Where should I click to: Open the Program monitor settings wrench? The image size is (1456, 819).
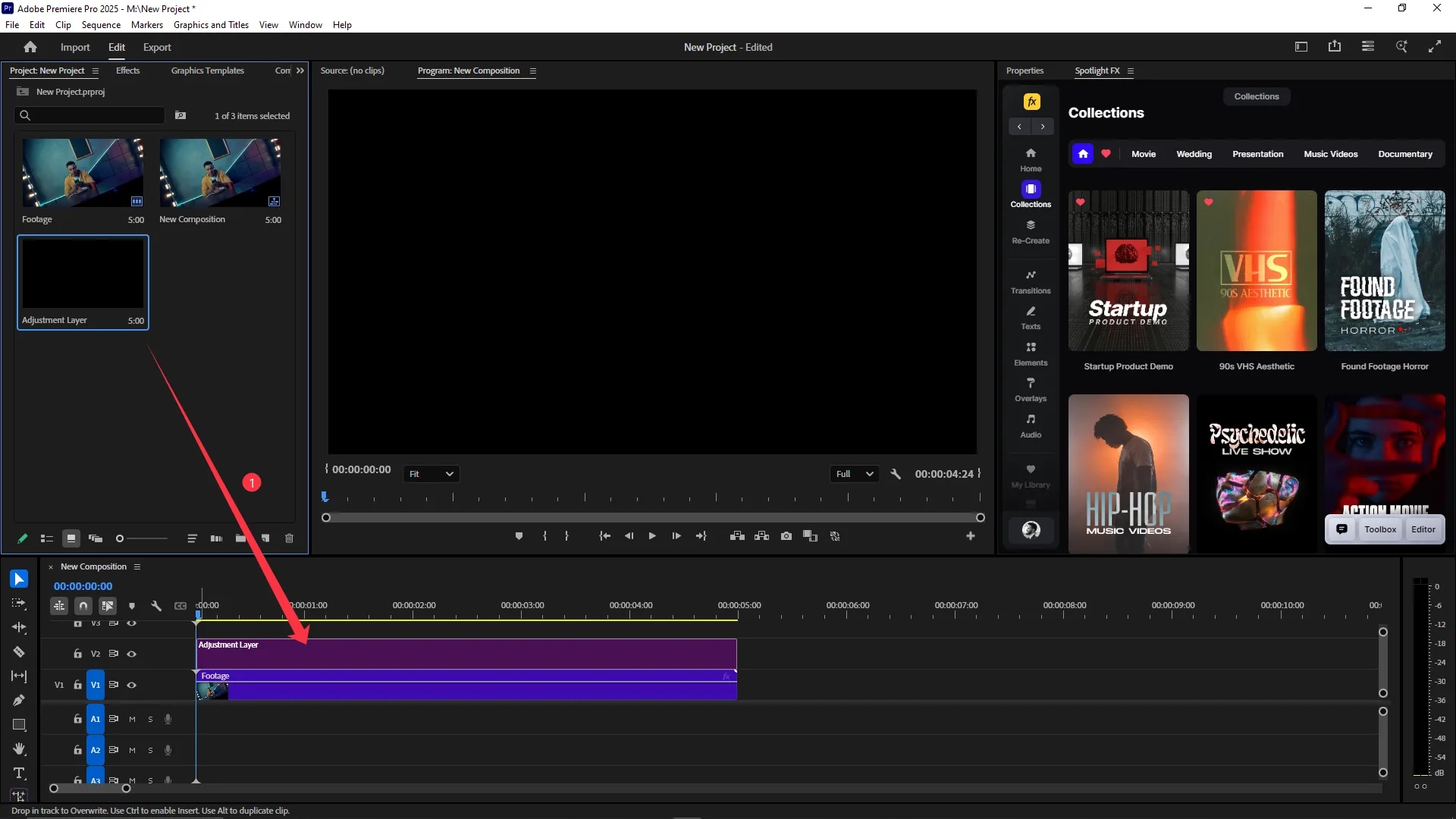(896, 474)
